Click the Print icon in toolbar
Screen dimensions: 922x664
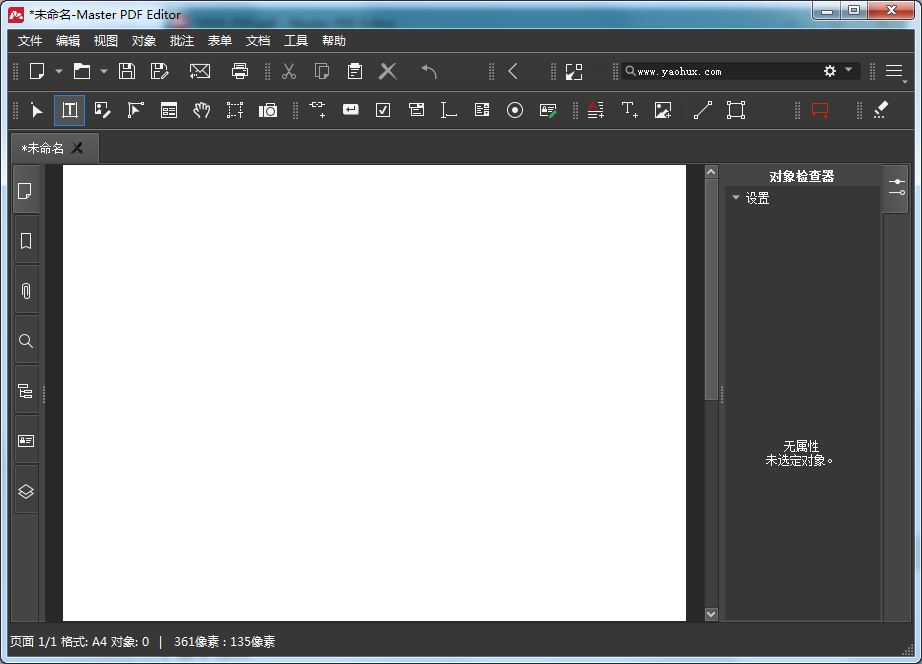tap(240, 71)
